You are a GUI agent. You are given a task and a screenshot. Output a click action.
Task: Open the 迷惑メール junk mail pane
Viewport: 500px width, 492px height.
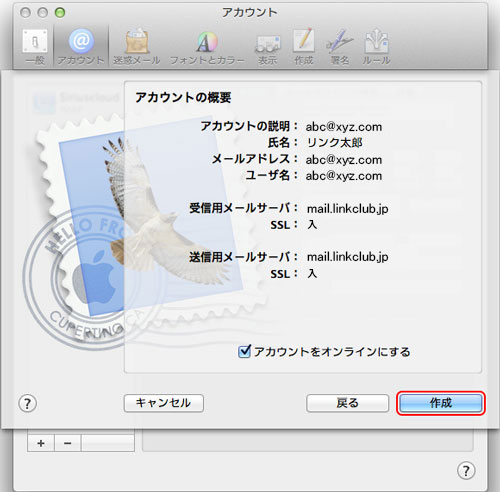point(137,46)
